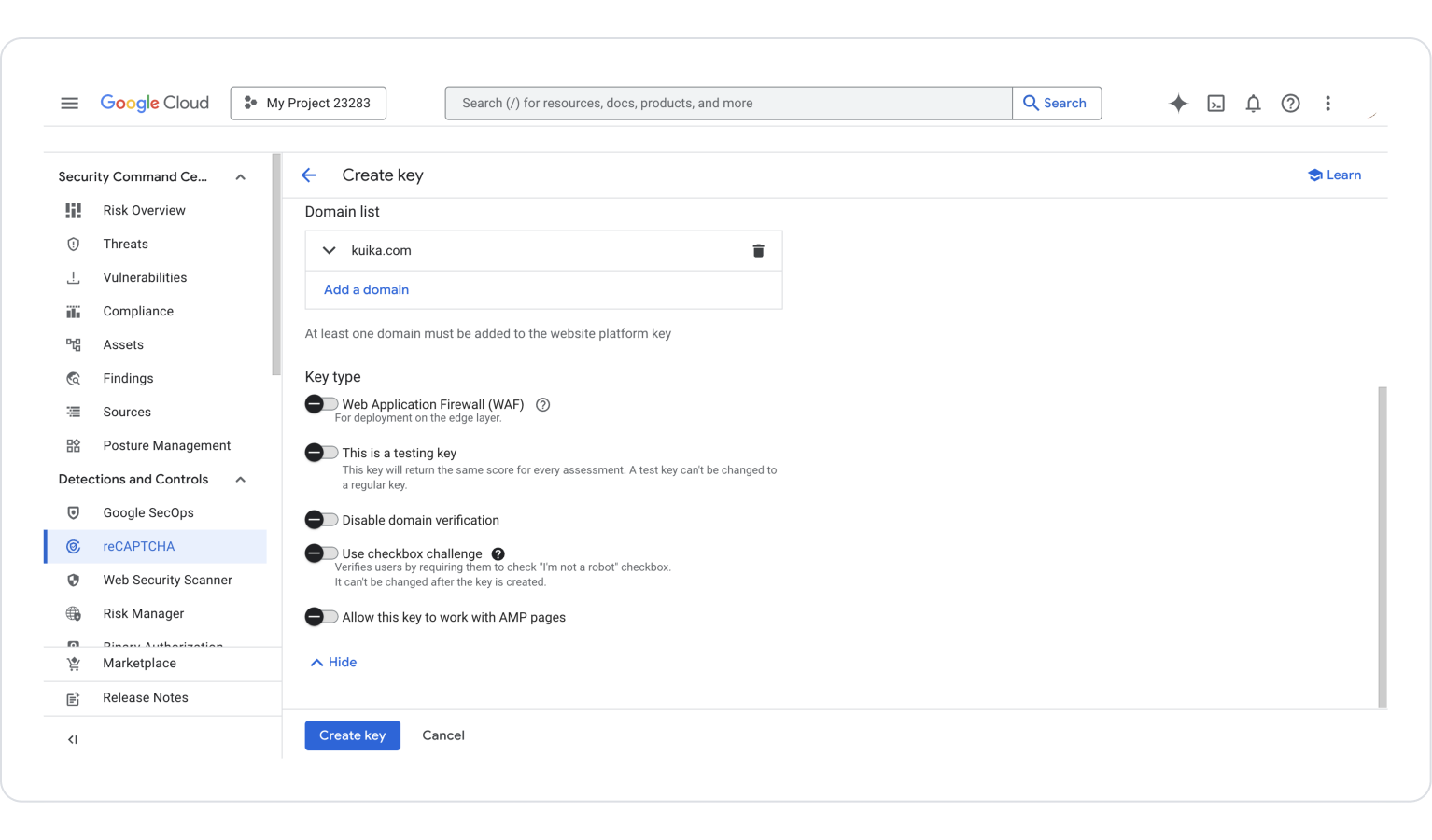Collapse Detections and Controls section
Screen dimensions: 1432x840
coord(240,480)
